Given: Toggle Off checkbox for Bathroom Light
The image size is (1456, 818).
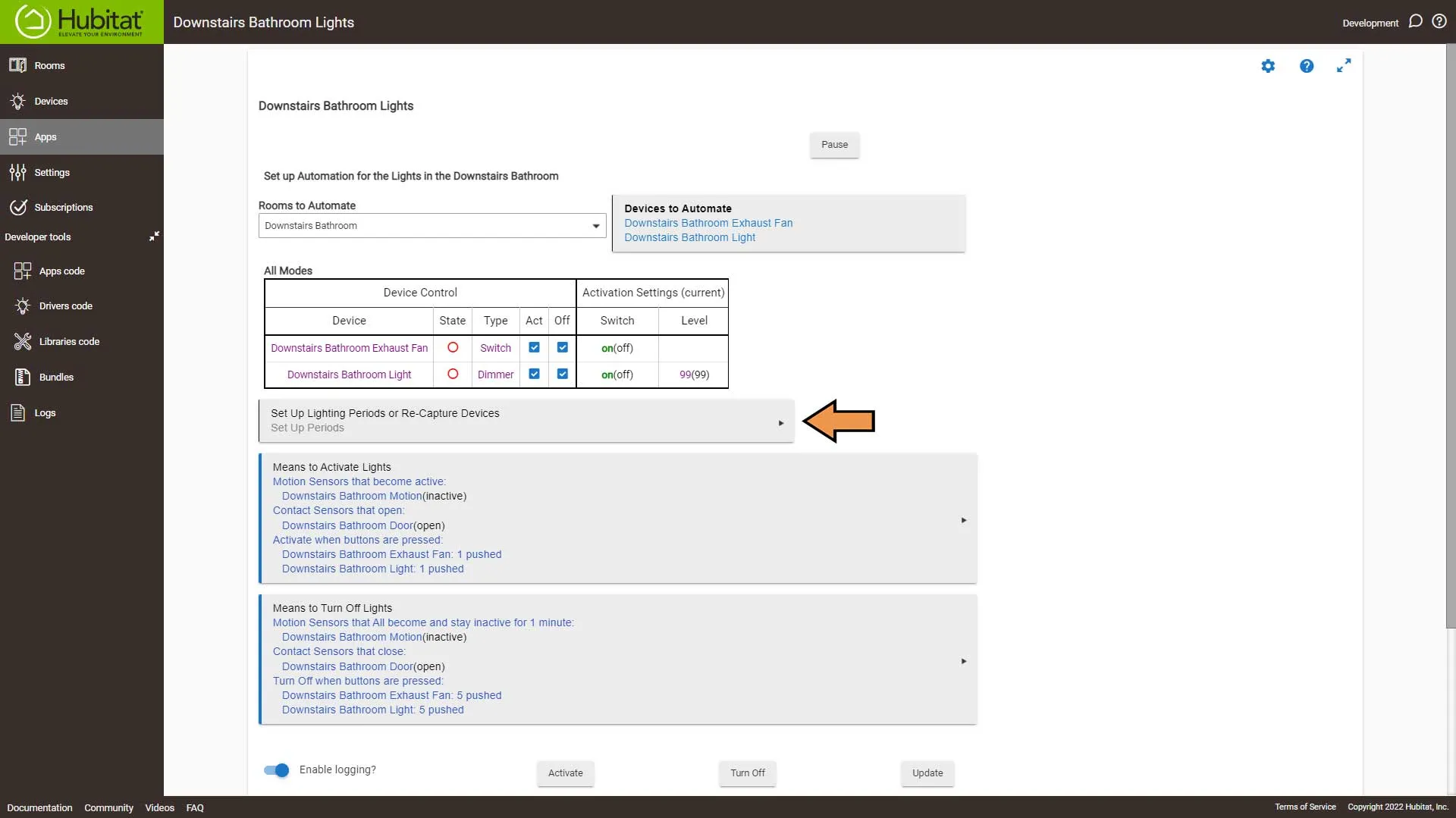Looking at the screenshot, I should point(563,374).
